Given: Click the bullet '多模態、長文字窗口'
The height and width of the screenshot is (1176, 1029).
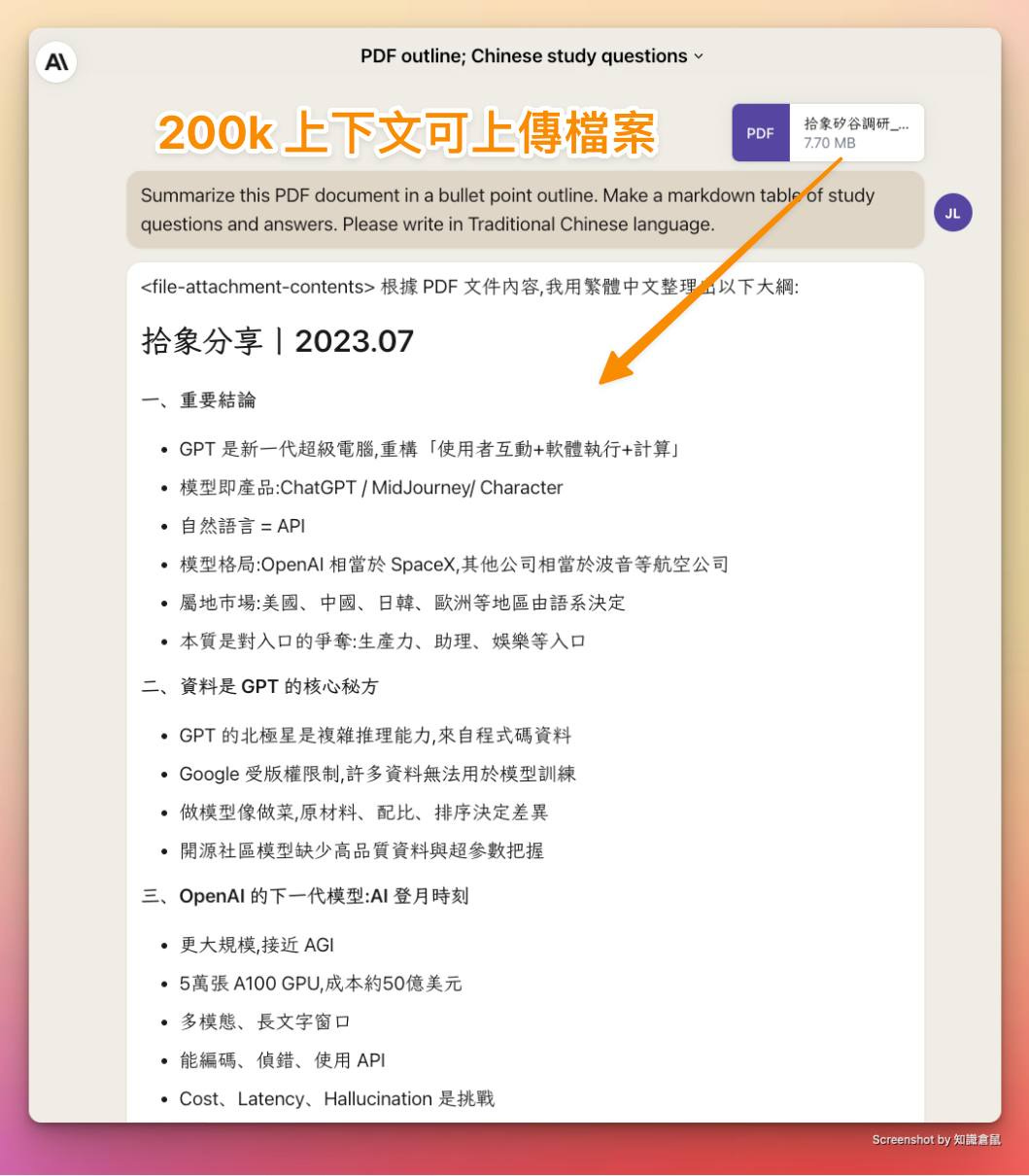Looking at the screenshot, I should [x=264, y=1021].
